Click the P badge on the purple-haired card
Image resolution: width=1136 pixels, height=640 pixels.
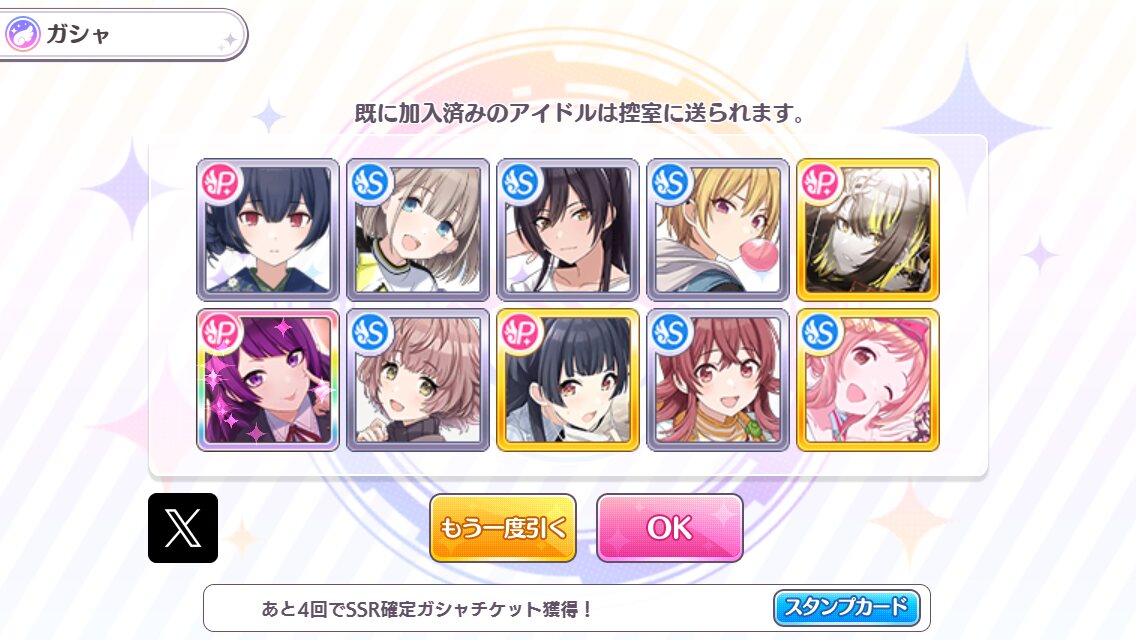coord(222,333)
